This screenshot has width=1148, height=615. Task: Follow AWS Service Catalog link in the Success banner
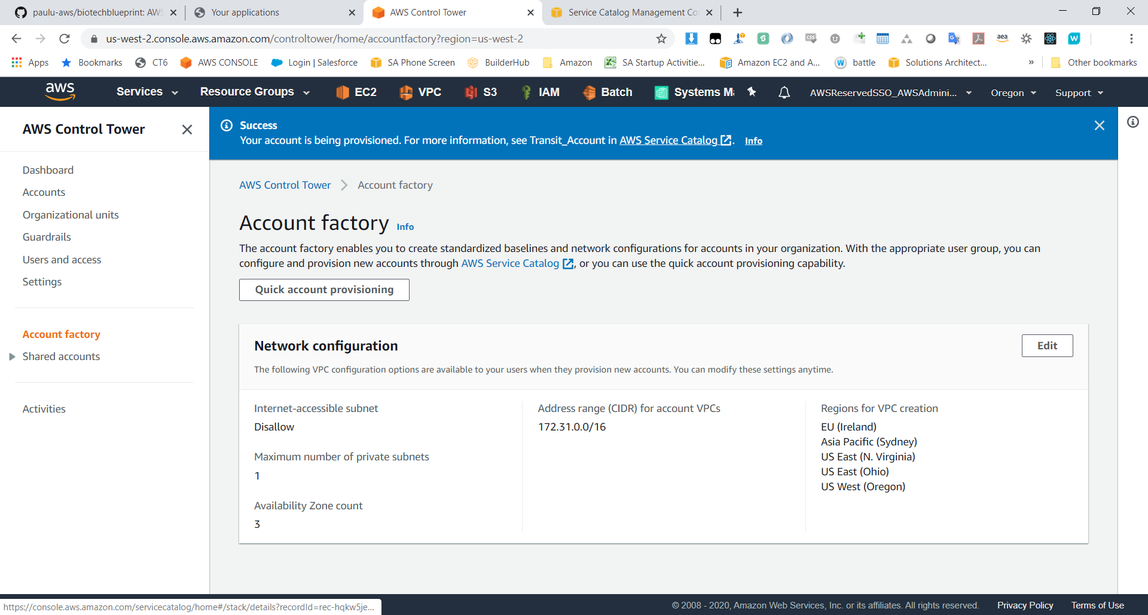pyautogui.click(x=675, y=141)
